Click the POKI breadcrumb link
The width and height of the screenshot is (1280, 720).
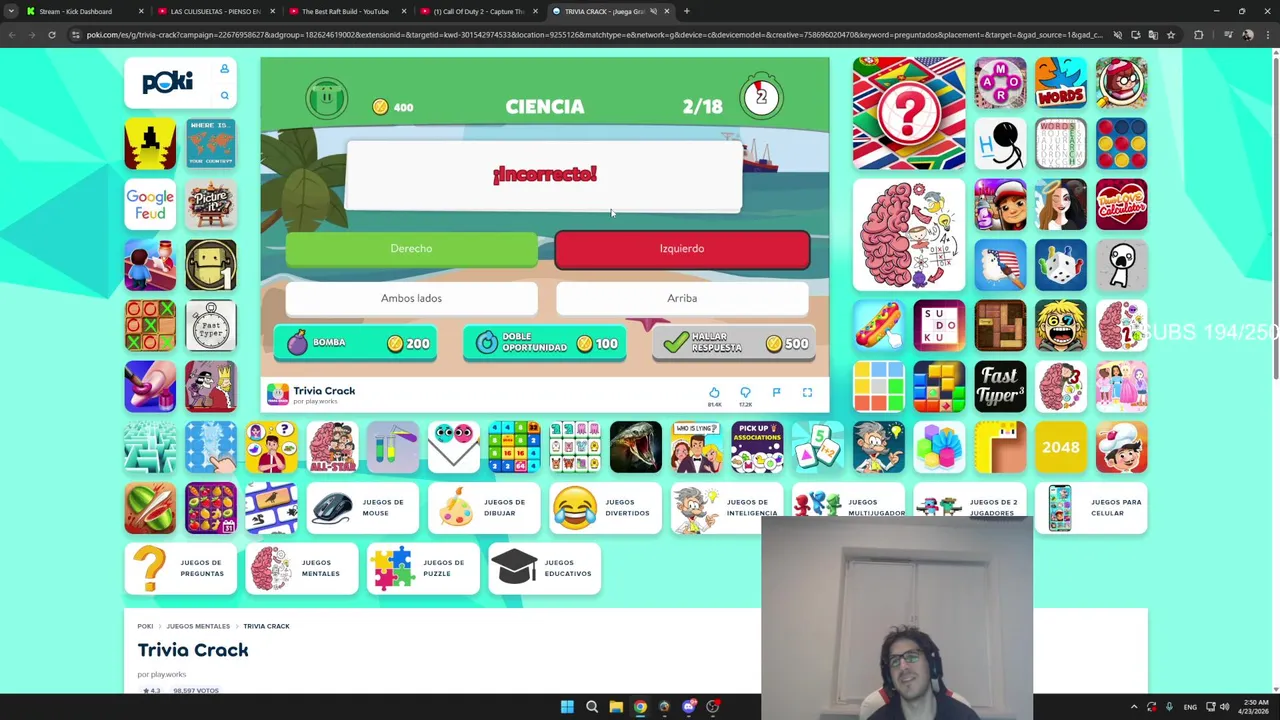tap(145, 626)
